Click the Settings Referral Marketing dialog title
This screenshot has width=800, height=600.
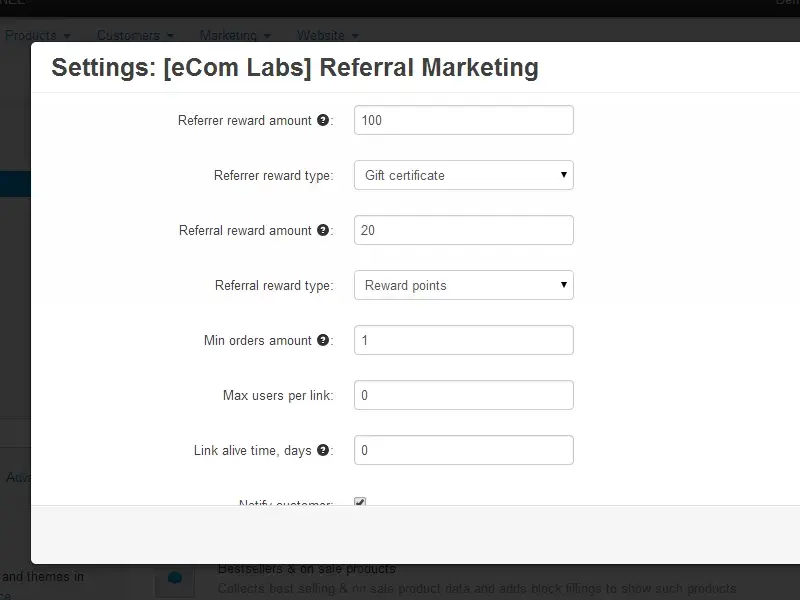(x=295, y=68)
